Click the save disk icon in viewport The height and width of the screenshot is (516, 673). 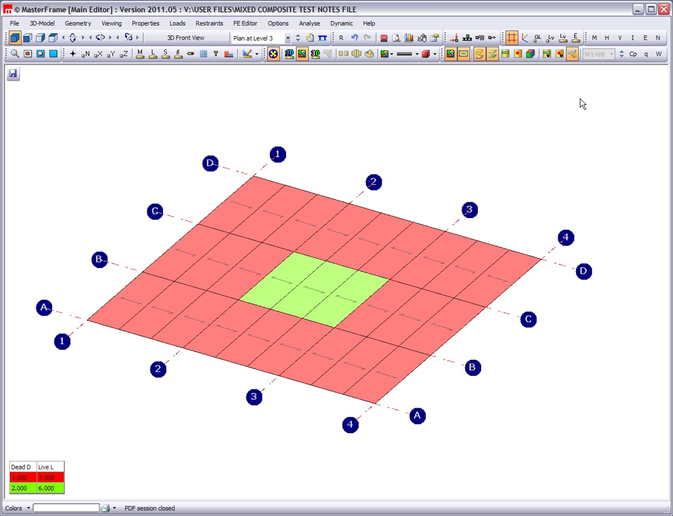click(x=13, y=74)
